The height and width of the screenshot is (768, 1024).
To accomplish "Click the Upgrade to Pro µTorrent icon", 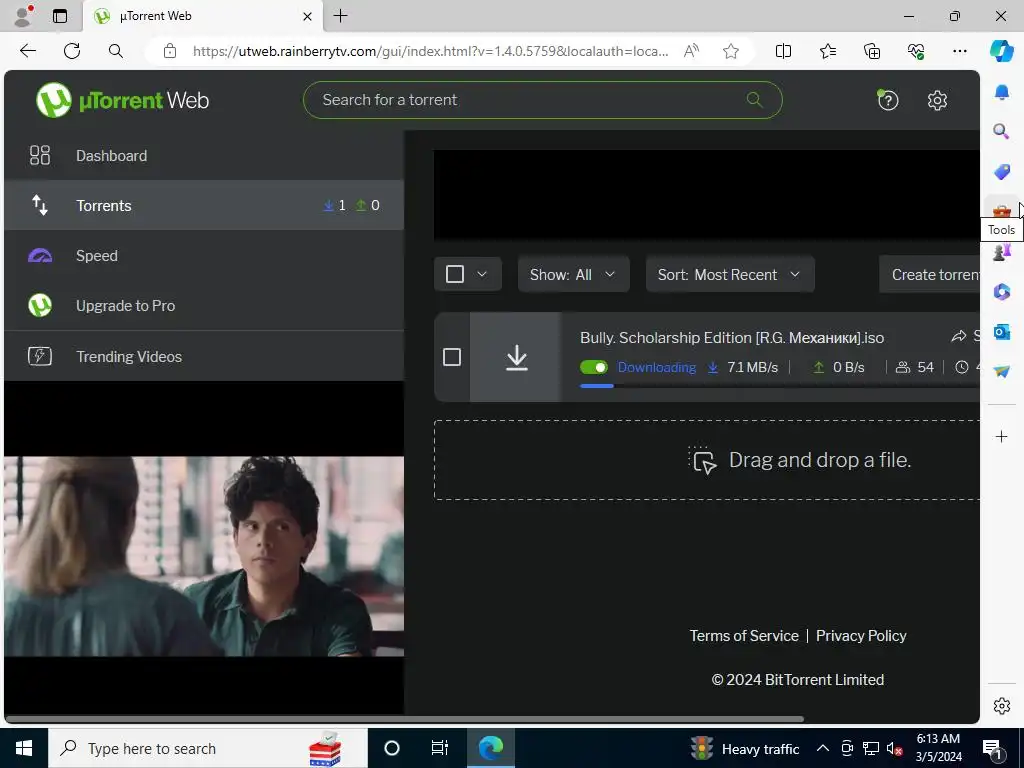I will tap(40, 305).
